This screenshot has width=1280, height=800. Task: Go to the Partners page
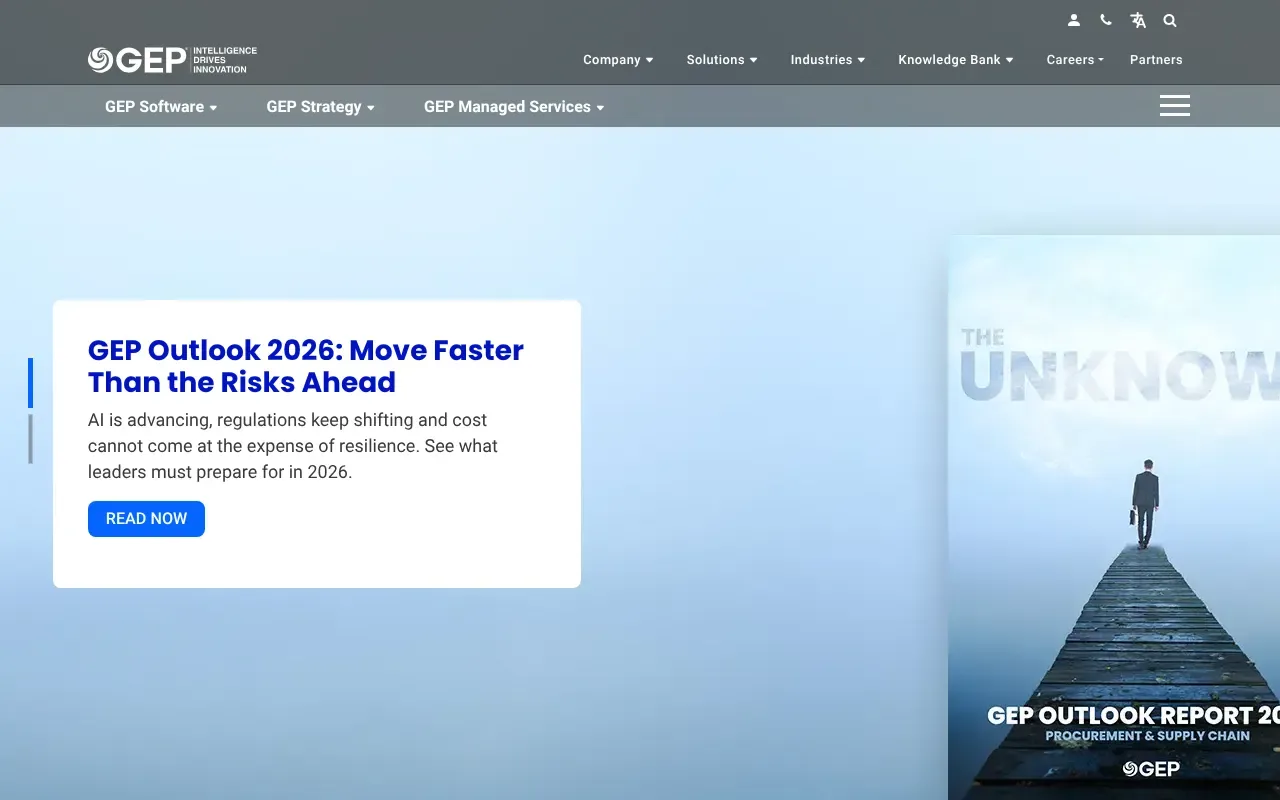pyautogui.click(x=1156, y=60)
